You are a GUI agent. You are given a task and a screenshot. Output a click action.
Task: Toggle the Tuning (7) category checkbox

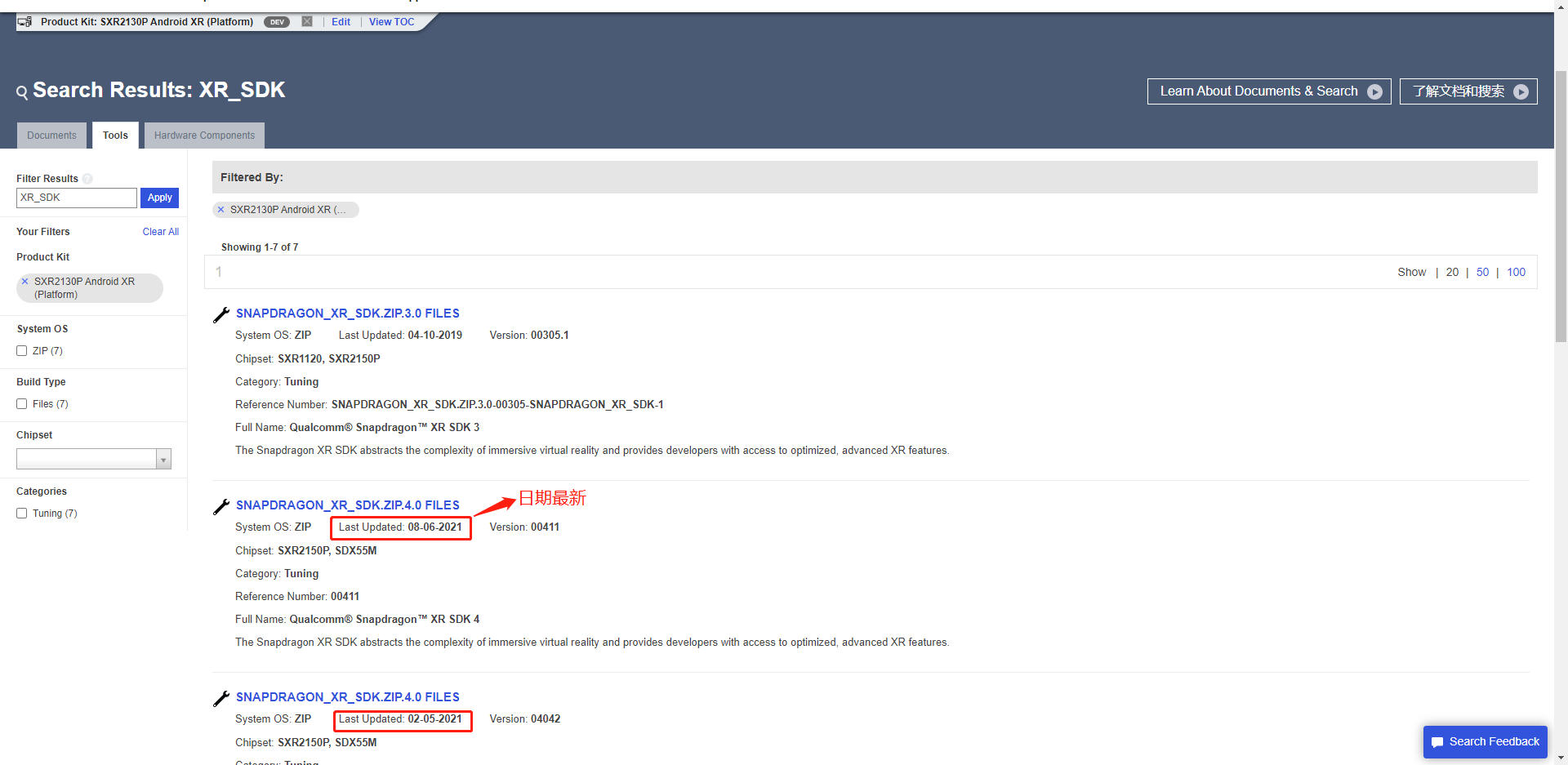(22, 514)
